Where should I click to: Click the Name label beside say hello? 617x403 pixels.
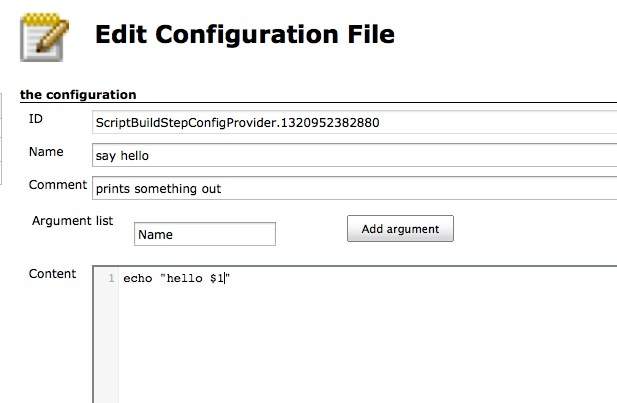coord(46,152)
